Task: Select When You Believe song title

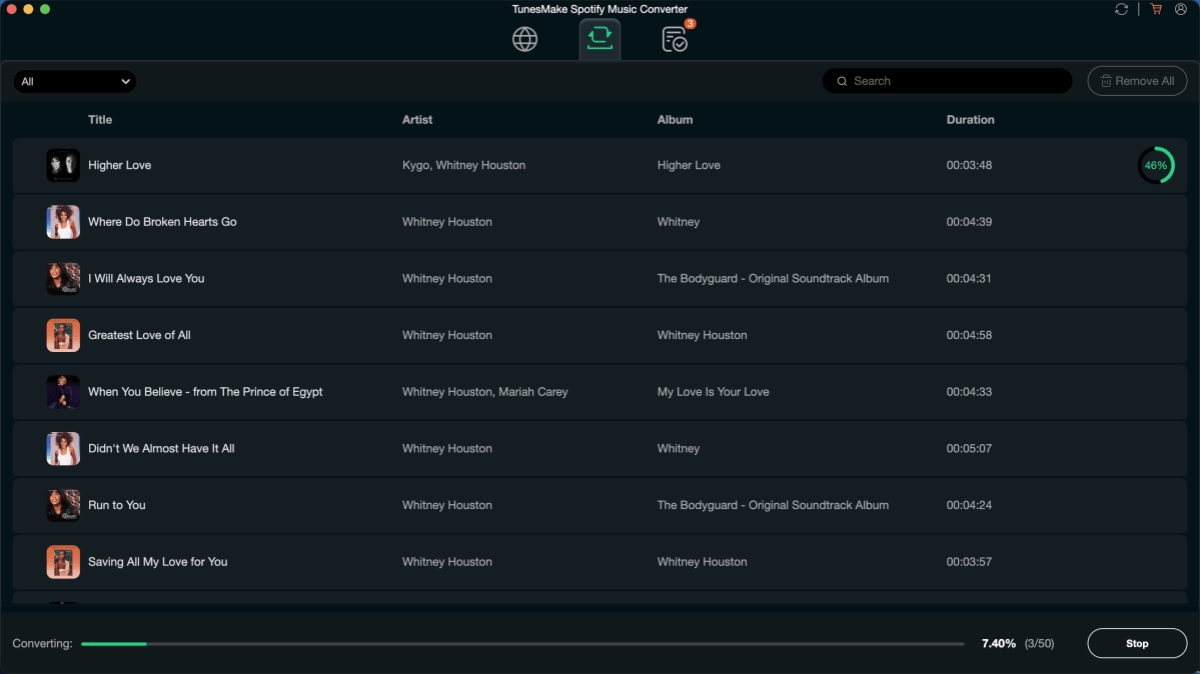Action: pos(205,392)
